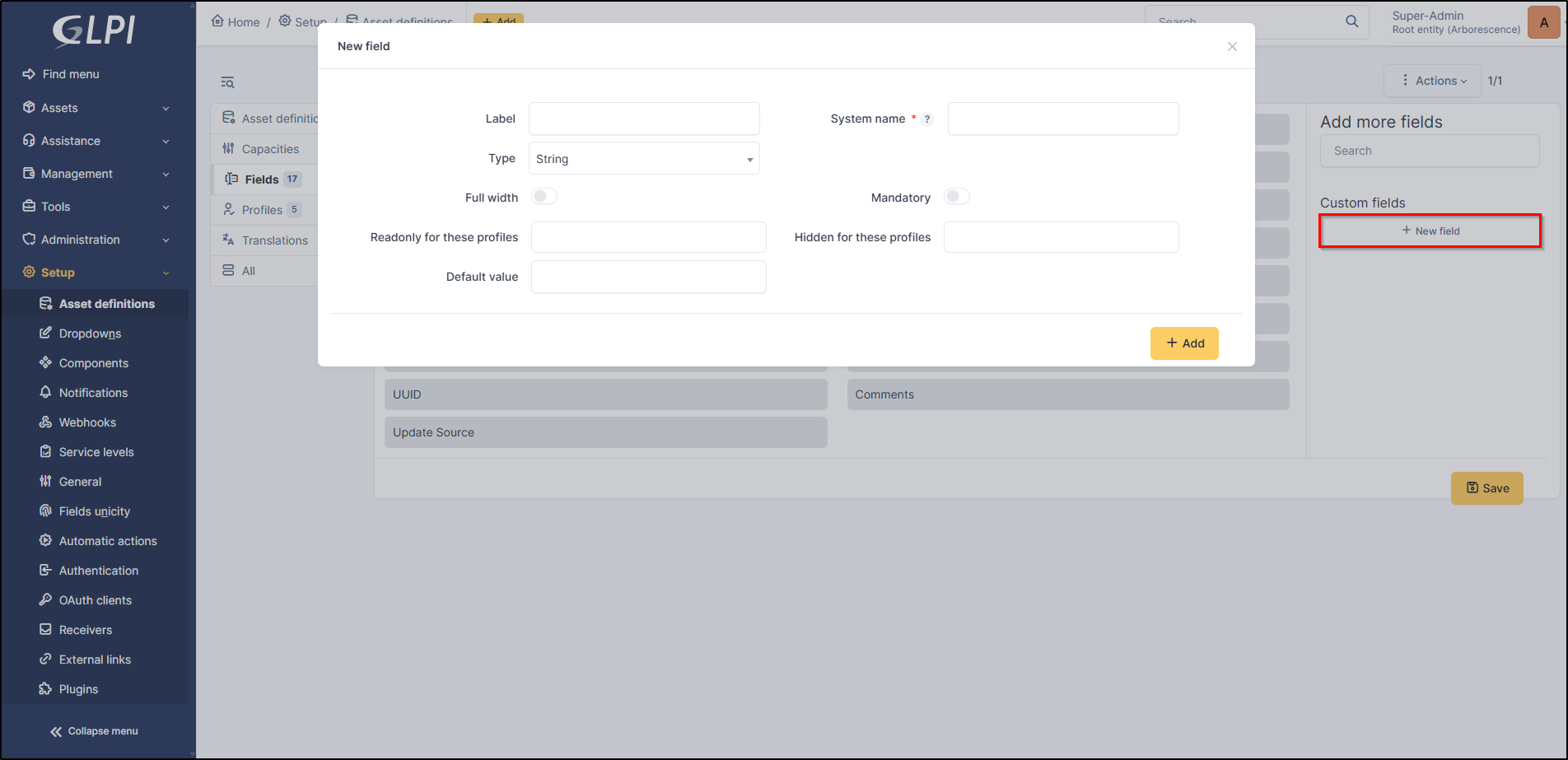Open the Actions dropdown
This screenshot has height=760, width=1568.
coord(1433,81)
